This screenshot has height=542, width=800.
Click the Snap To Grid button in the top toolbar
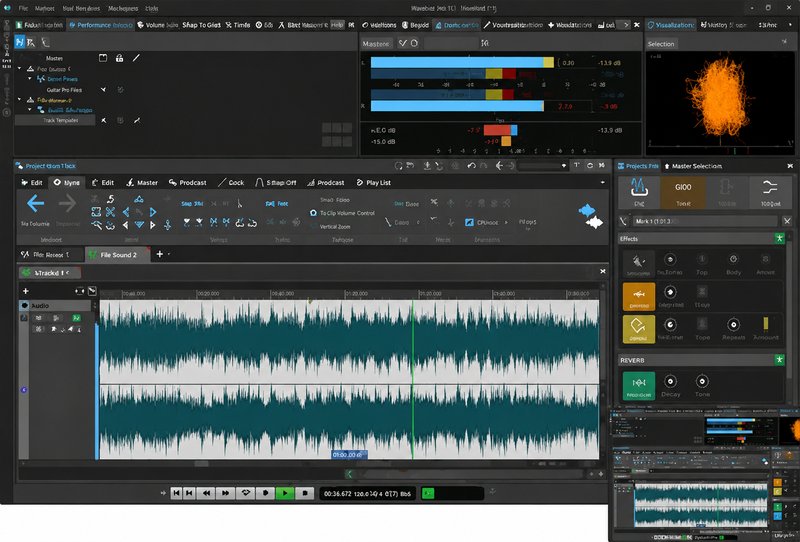(x=202, y=25)
